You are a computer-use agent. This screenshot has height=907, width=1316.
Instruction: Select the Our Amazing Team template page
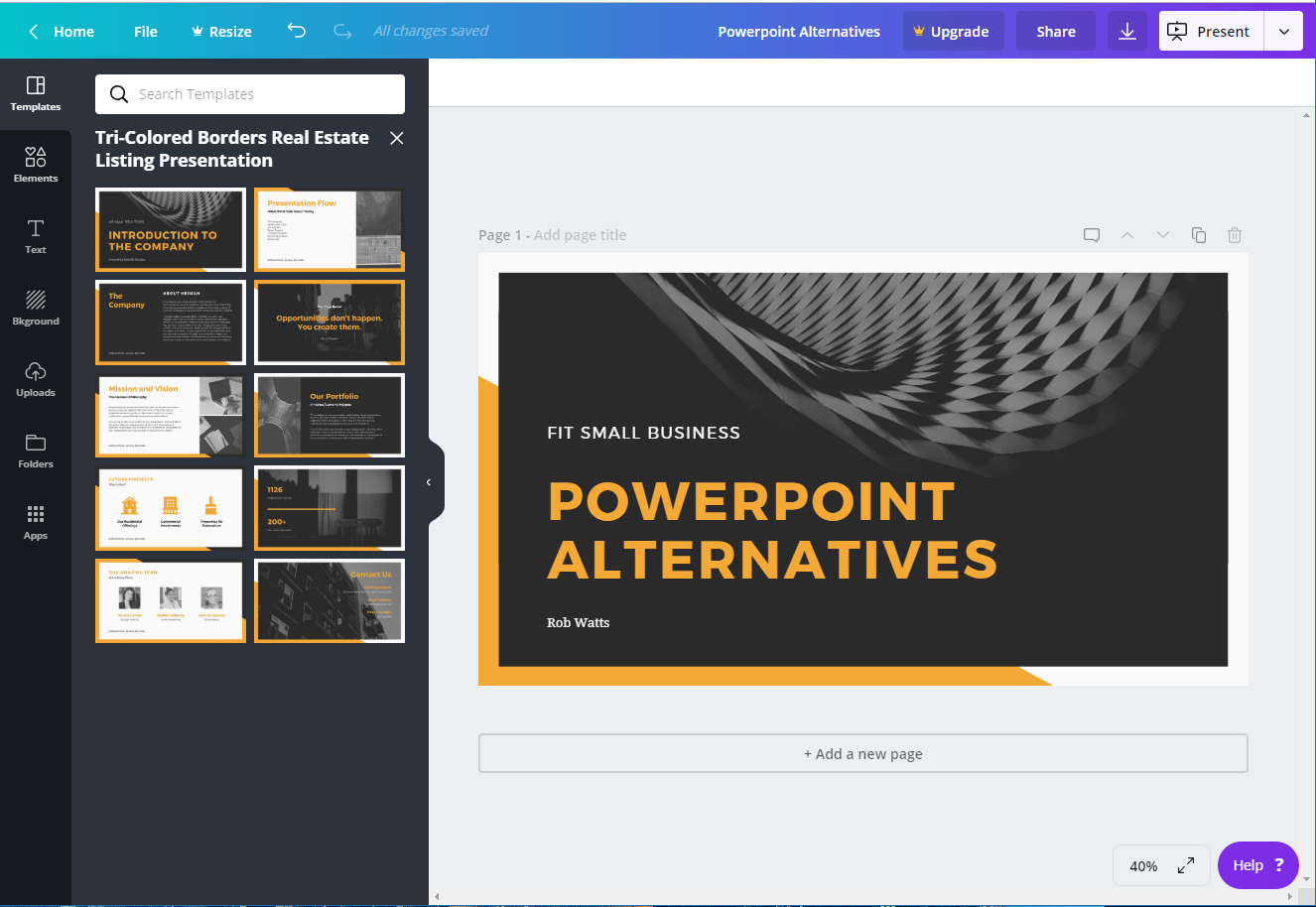pos(171,601)
